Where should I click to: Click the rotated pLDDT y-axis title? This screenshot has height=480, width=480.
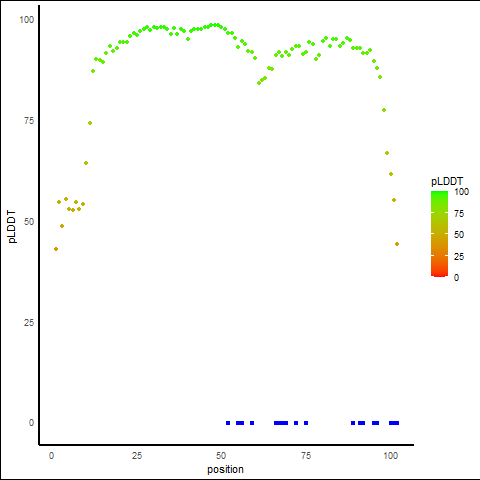(12, 227)
